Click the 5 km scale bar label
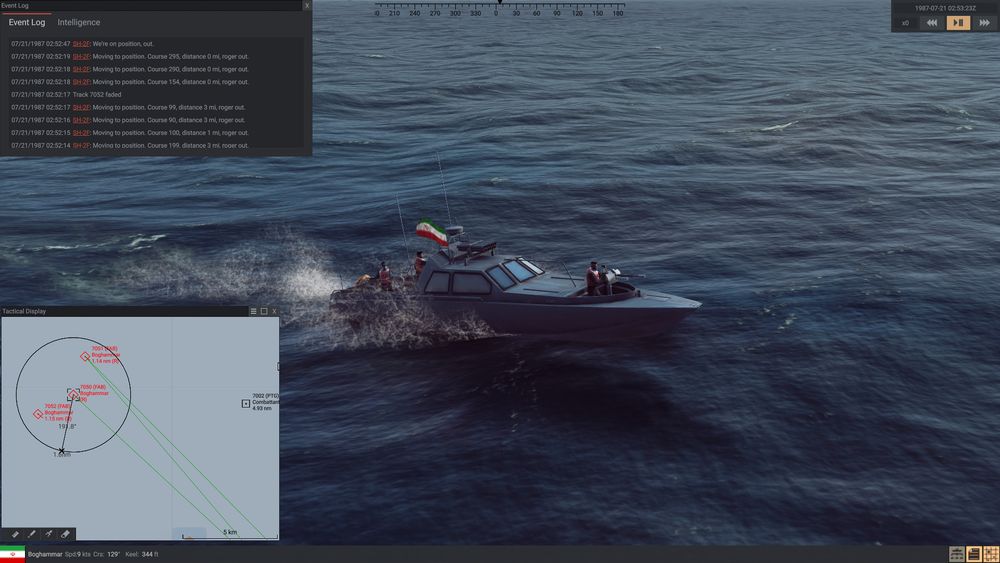This screenshot has height=563, width=1000. [x=230, y=532]
